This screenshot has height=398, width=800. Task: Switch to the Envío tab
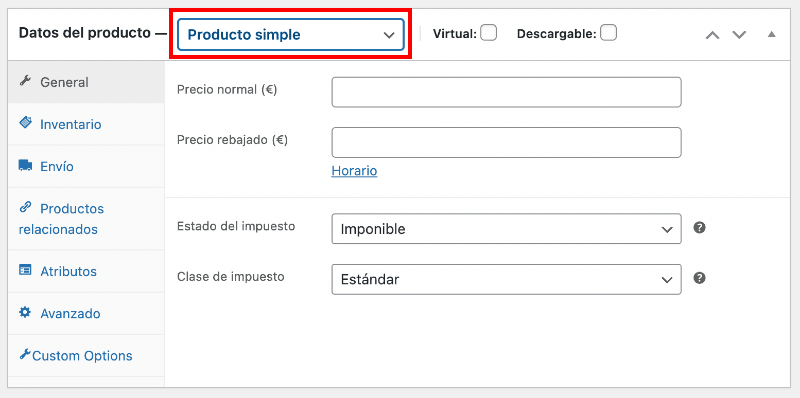click(x=86, y=166)
